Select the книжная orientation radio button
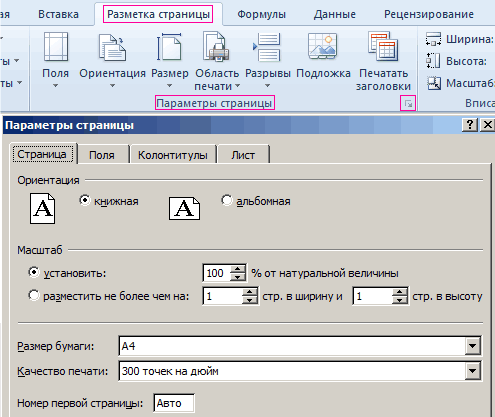This screenshot has width=495, height=417. [85, 200]
